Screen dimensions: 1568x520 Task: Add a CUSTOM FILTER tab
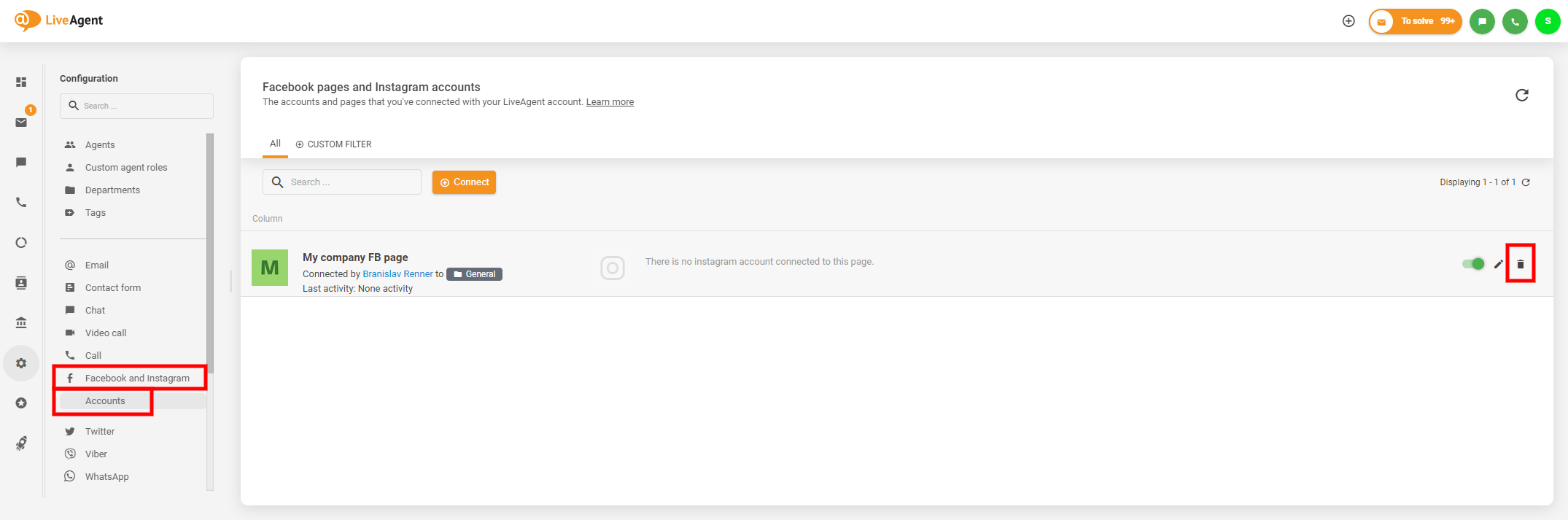point(333,144)
